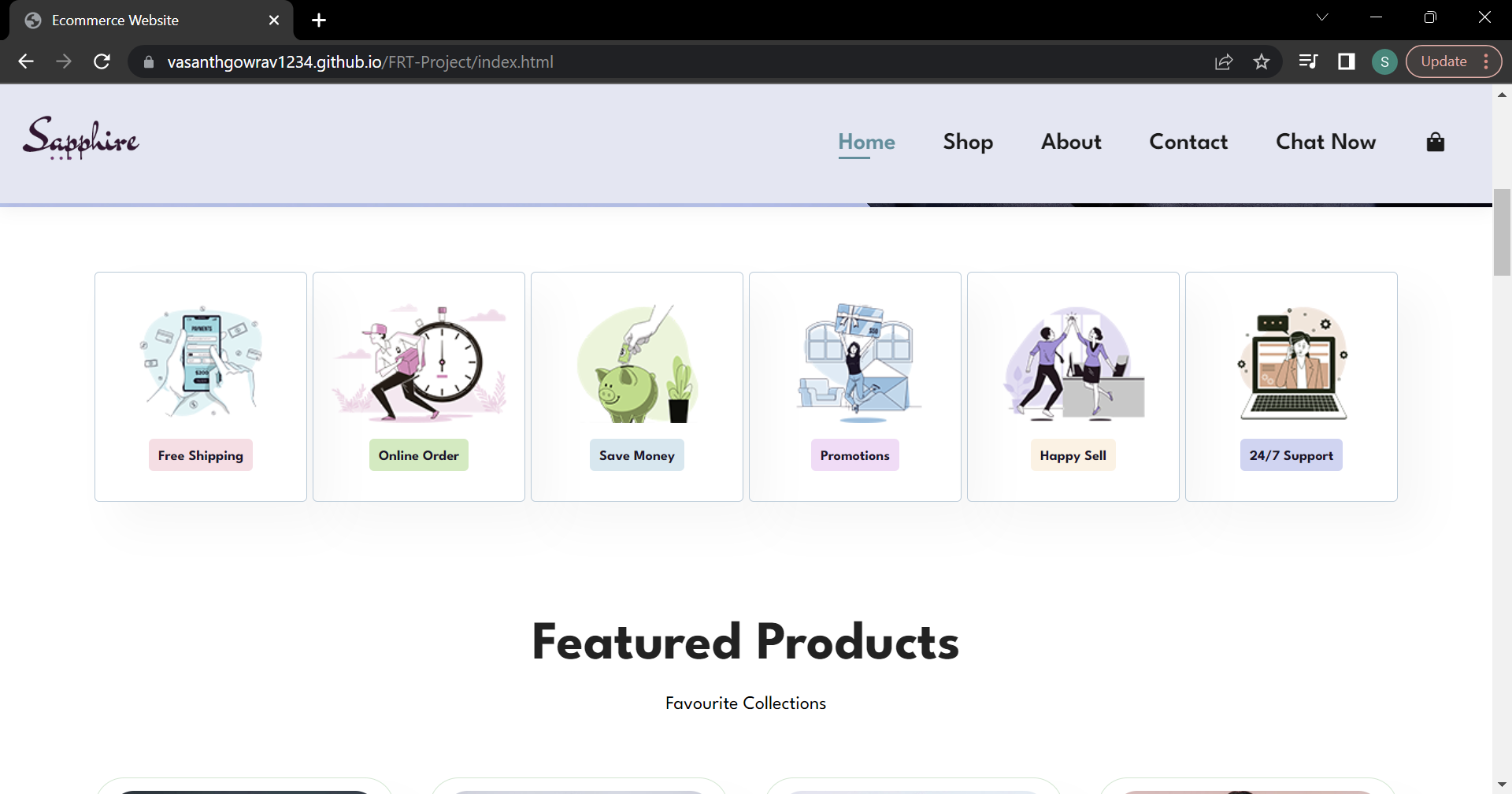1512x794 pixels.
Task: Open a new tab with the plus icon
Action: (318, 20)
